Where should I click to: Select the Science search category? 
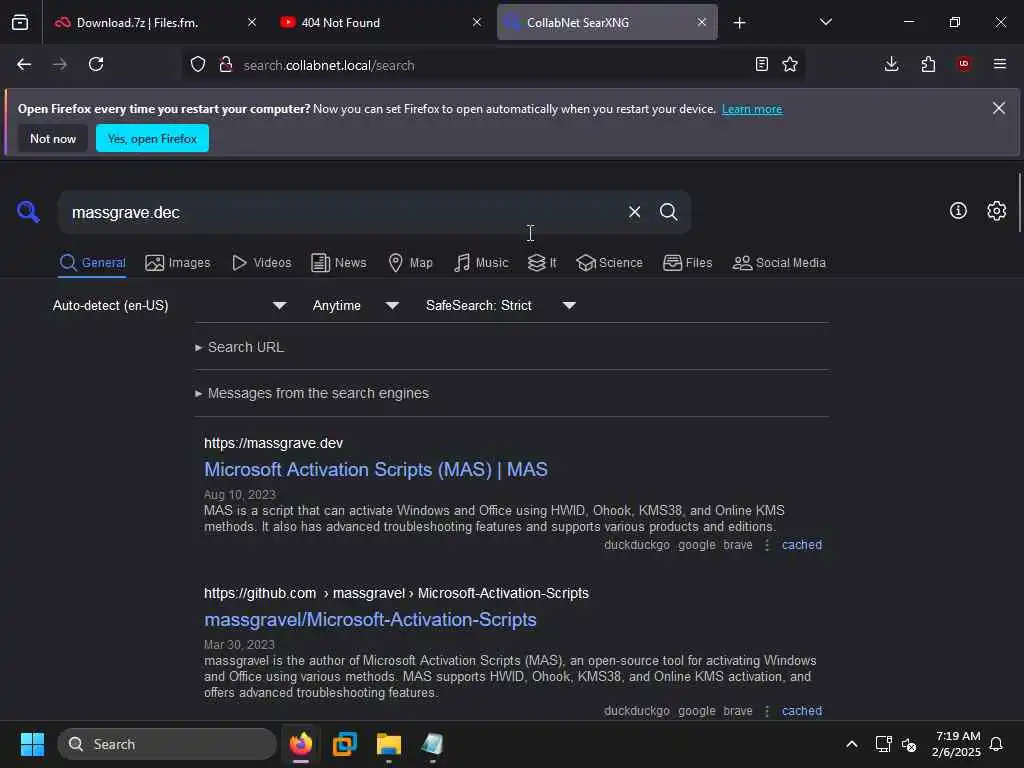tap(609, 263)
